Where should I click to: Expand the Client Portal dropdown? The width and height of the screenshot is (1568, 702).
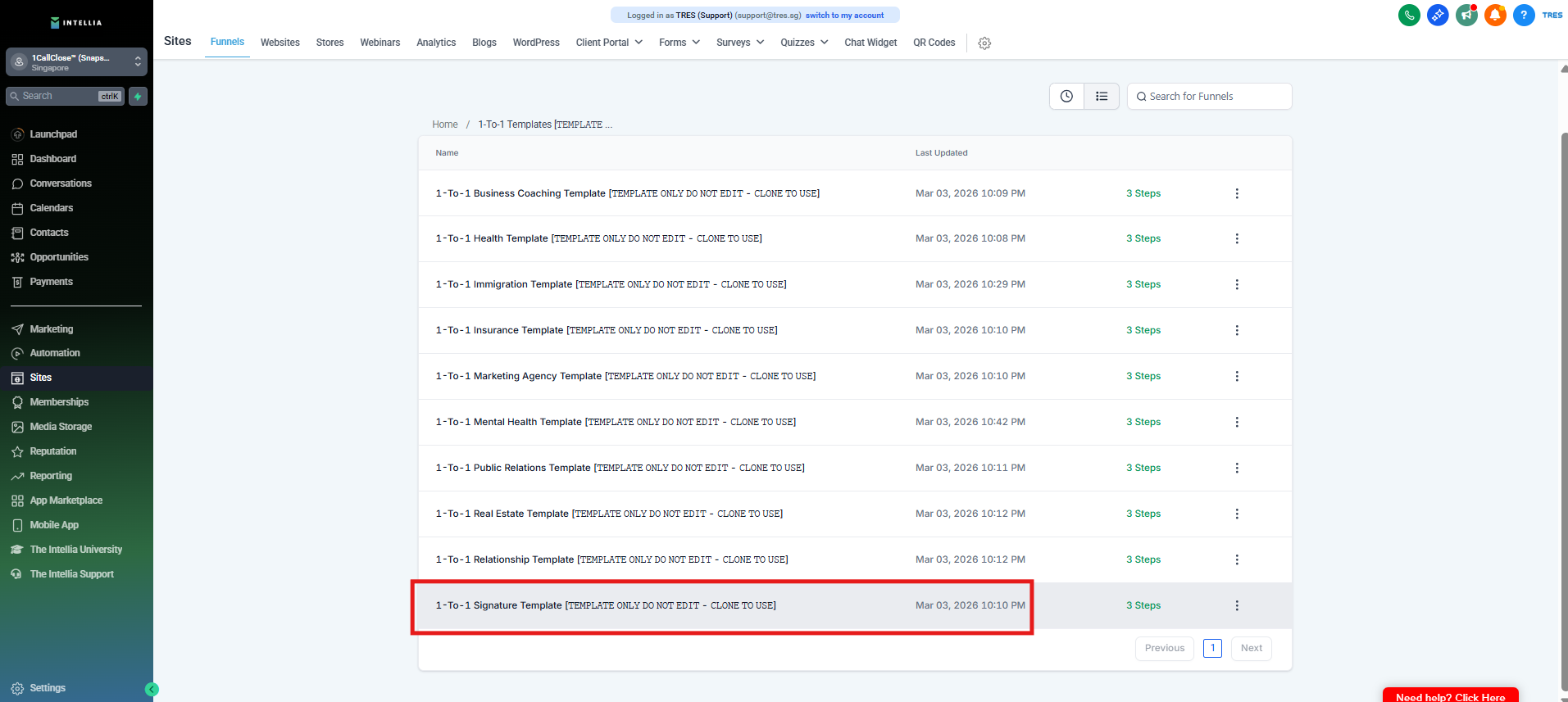(609, 43)
